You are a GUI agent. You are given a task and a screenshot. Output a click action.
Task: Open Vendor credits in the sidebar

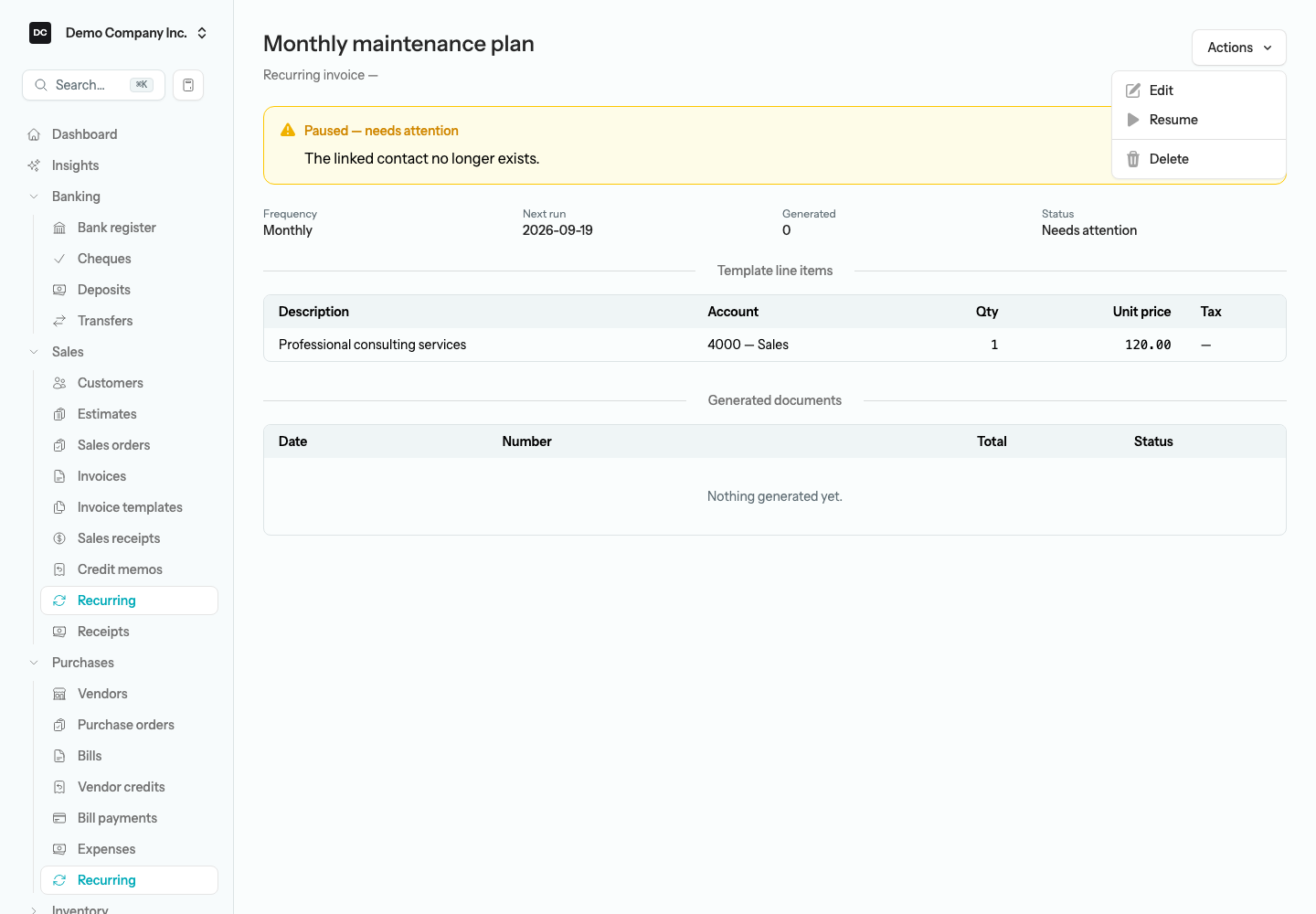129,787
